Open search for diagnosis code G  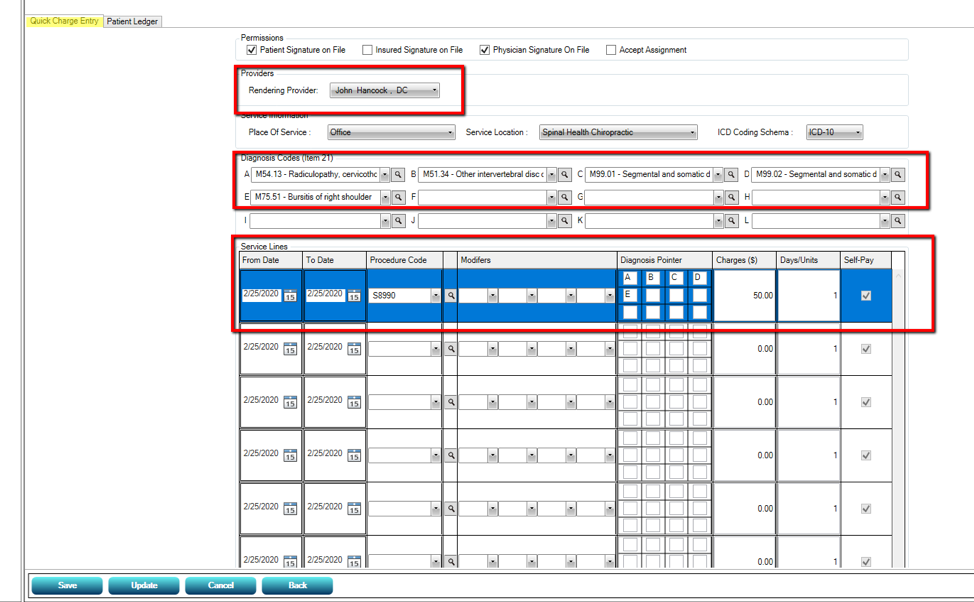pyautogui.click(x=732, y=198)
